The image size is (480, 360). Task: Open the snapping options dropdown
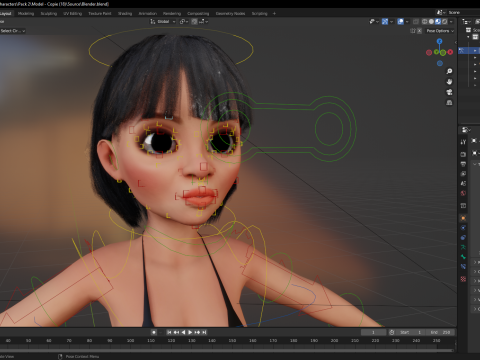[204, 21]
